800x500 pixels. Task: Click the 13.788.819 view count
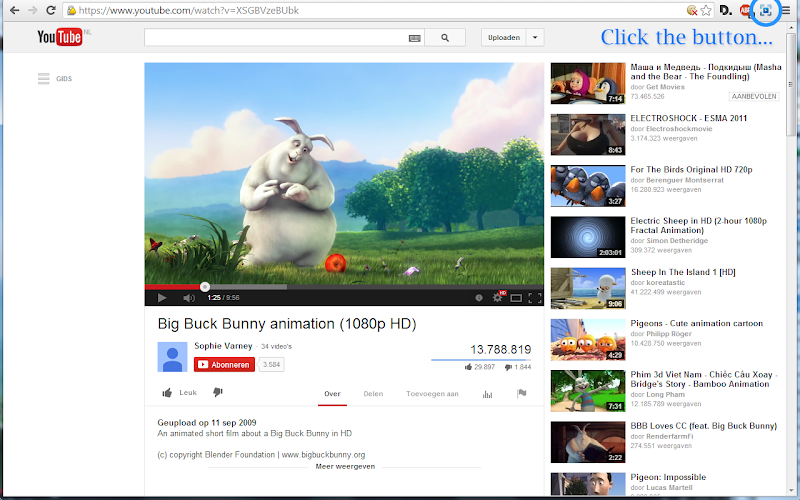501,349
